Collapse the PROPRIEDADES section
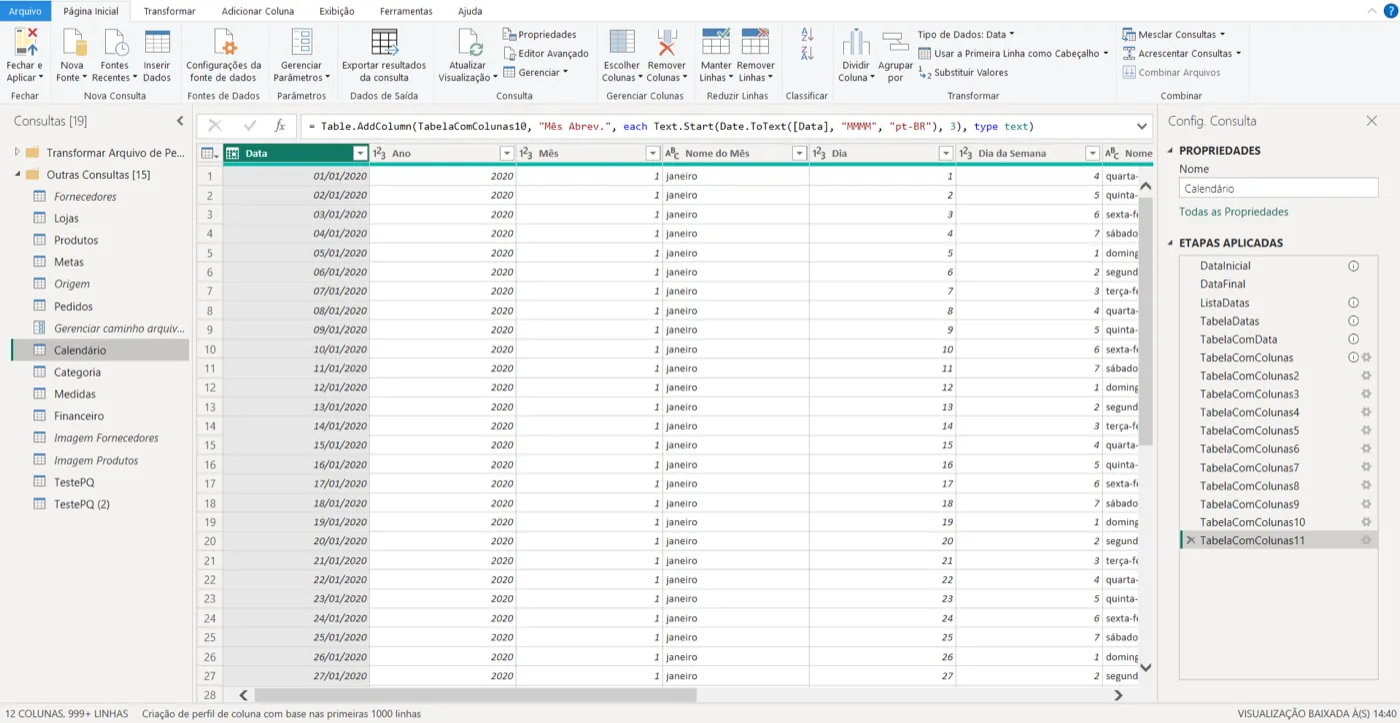Screen dimensions: 1400x723 click(x=1170, y=151)
